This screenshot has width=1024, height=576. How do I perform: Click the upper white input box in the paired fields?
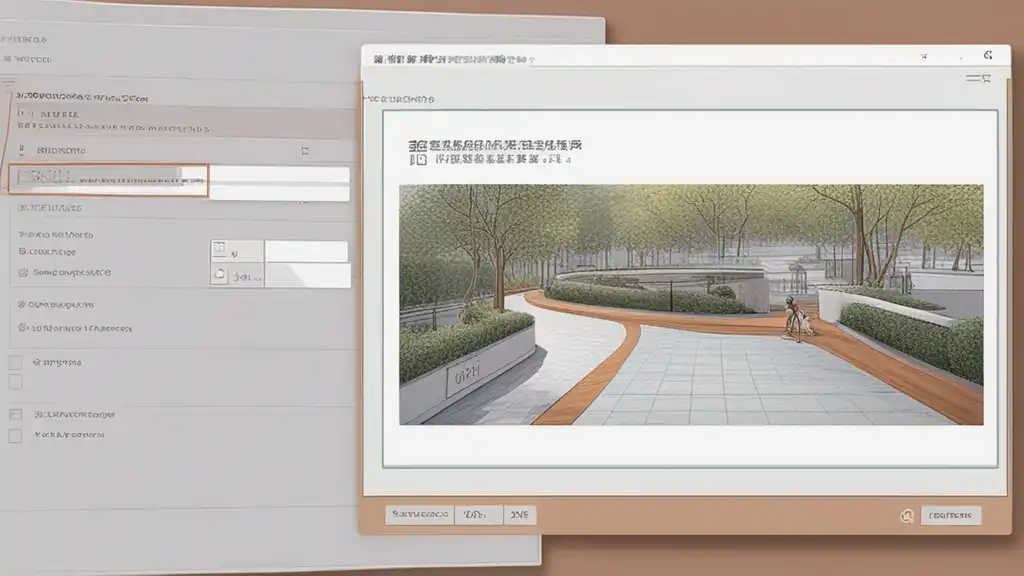[306, 251]
